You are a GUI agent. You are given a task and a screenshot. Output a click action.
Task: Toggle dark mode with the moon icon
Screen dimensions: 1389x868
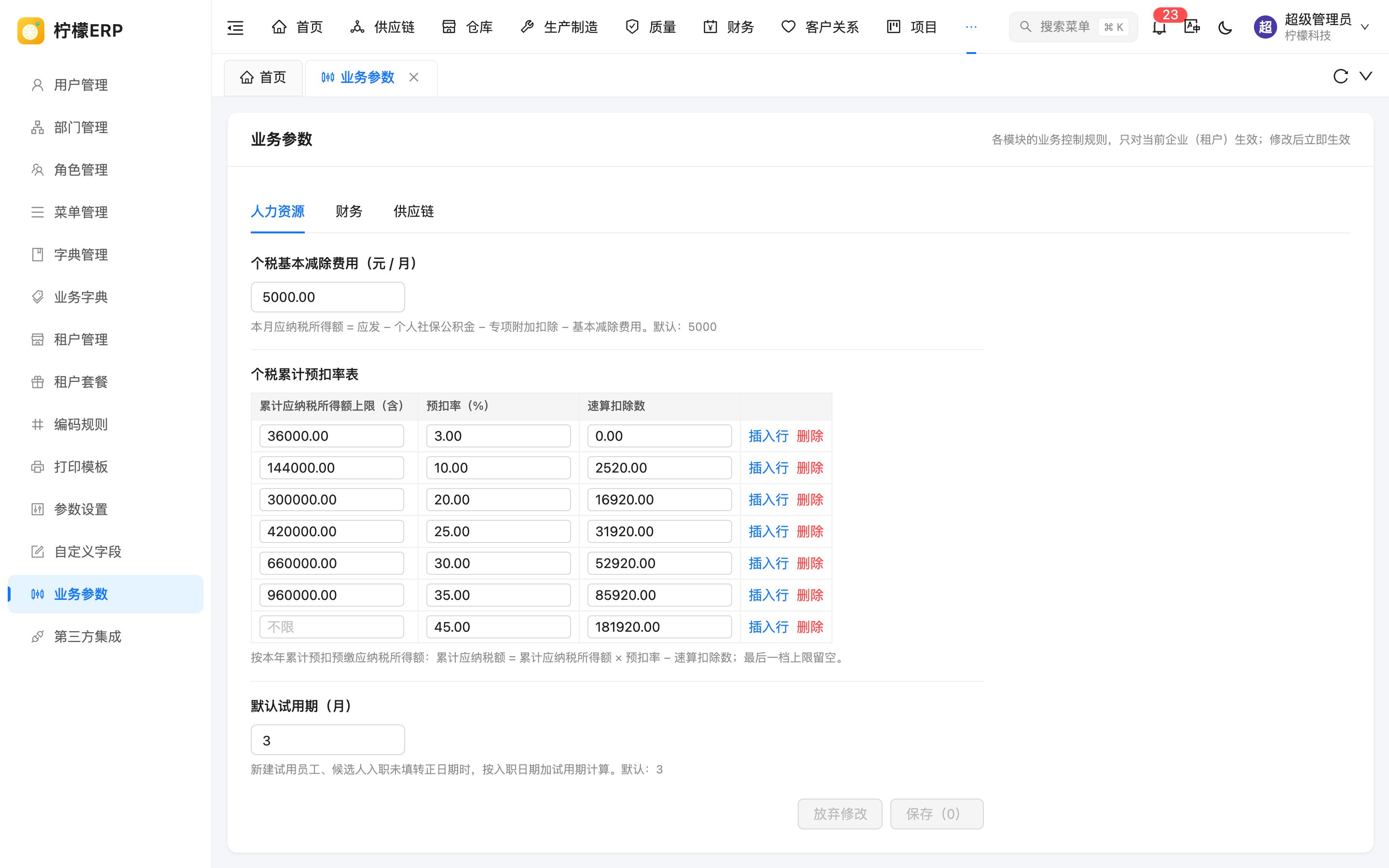1225,27
